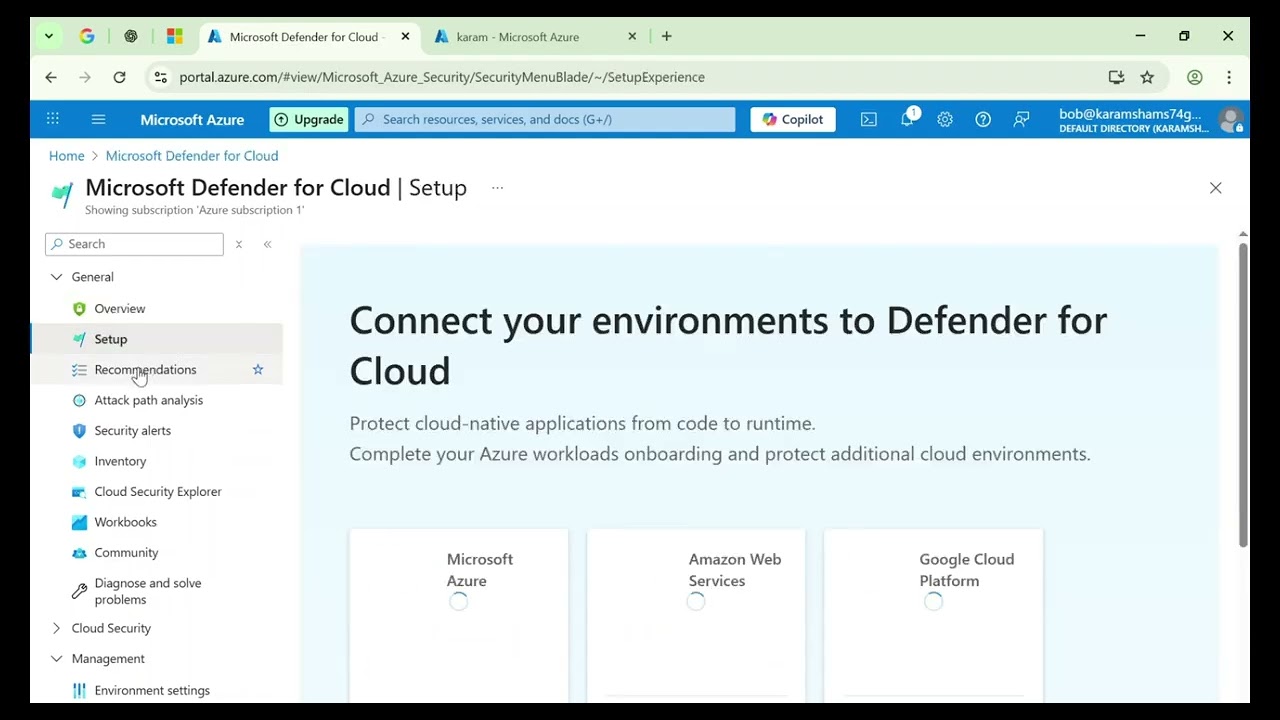Click Microsoft Defender for Cloud breadcrumb
The height and width of the screenshot is (720, 1280).
coord(192,156)
